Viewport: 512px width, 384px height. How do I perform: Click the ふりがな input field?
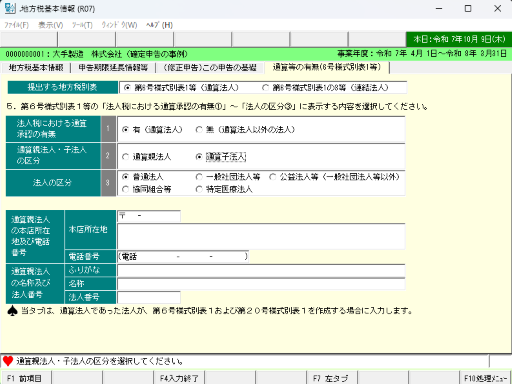tap(261, 270)
